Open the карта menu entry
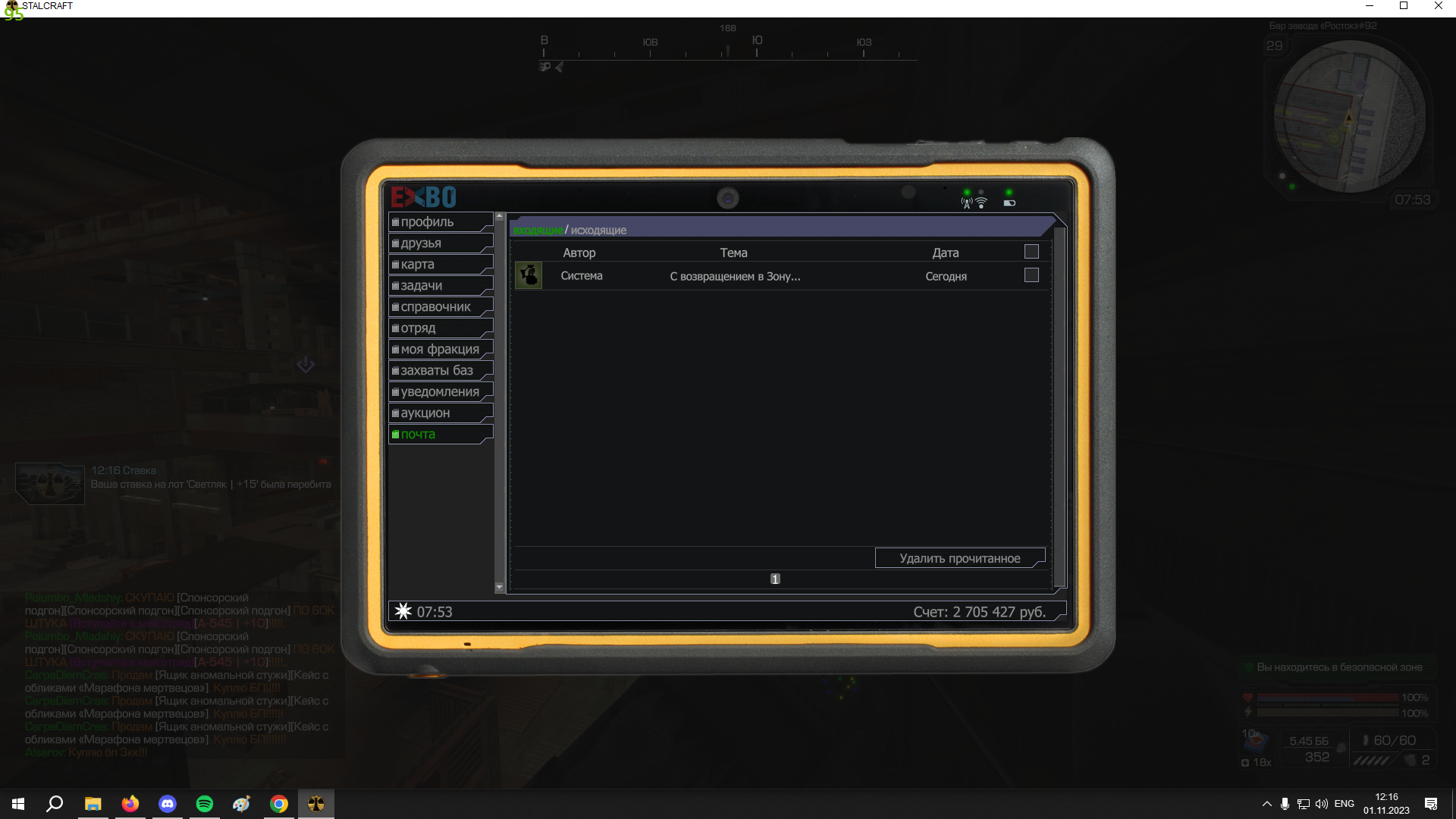 441,265
